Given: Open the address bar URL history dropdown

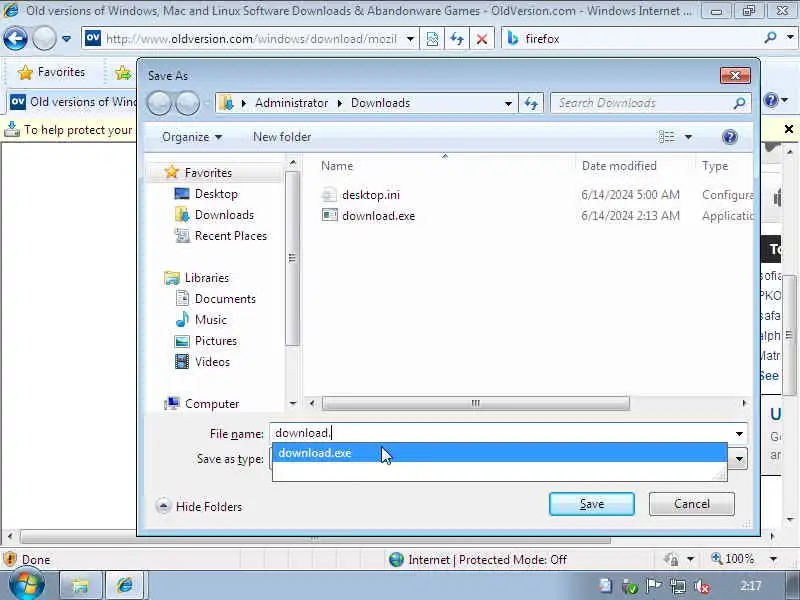Looking at the screenshot, I should 410,39.
